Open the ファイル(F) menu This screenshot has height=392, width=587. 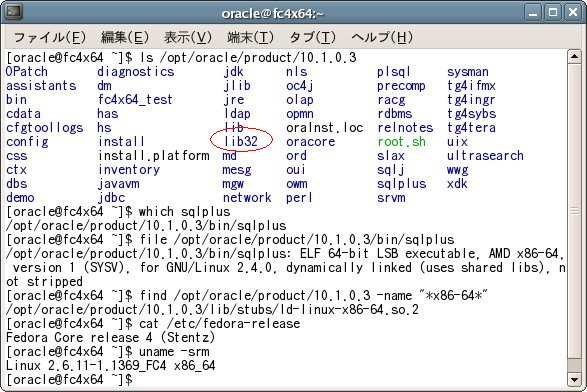click(x=50, y=37)
